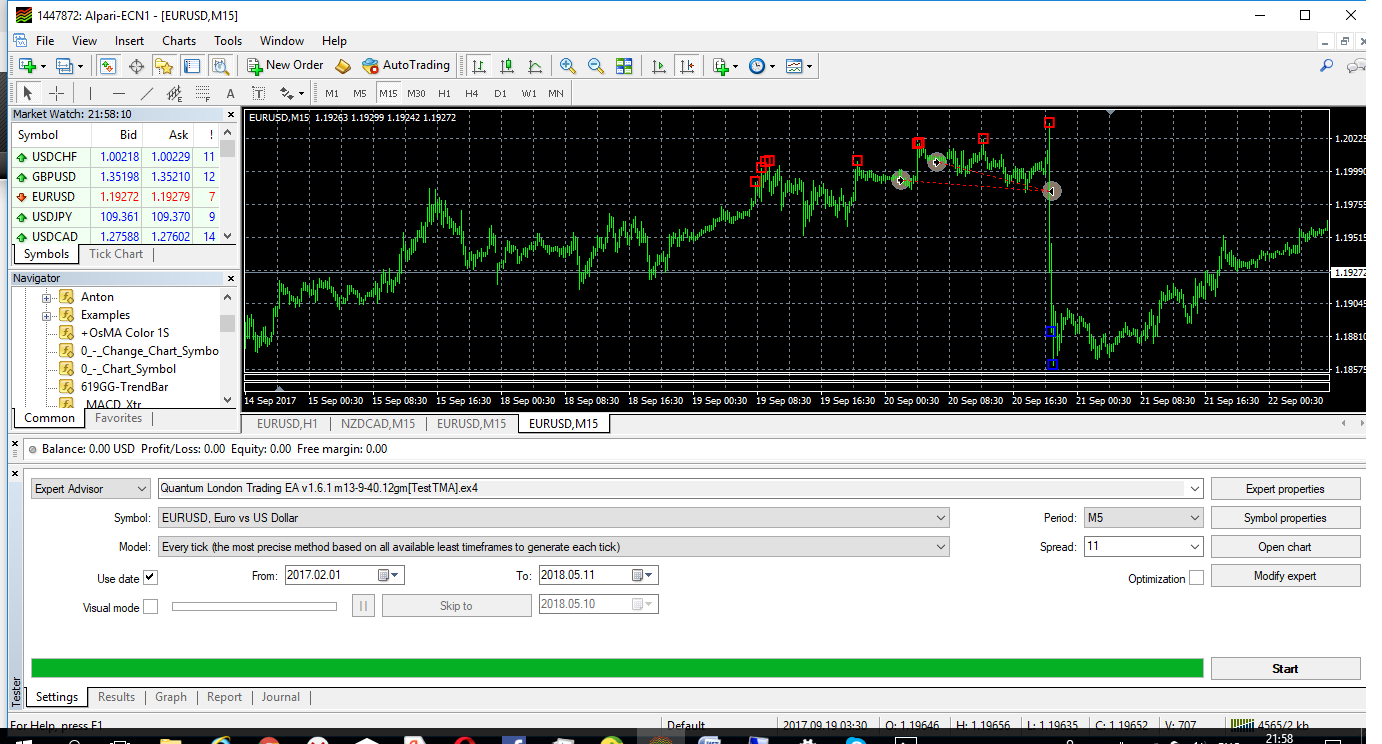Open the Charts menu
This screenshot has height=744, width=1382.
(x=179, y=41)
